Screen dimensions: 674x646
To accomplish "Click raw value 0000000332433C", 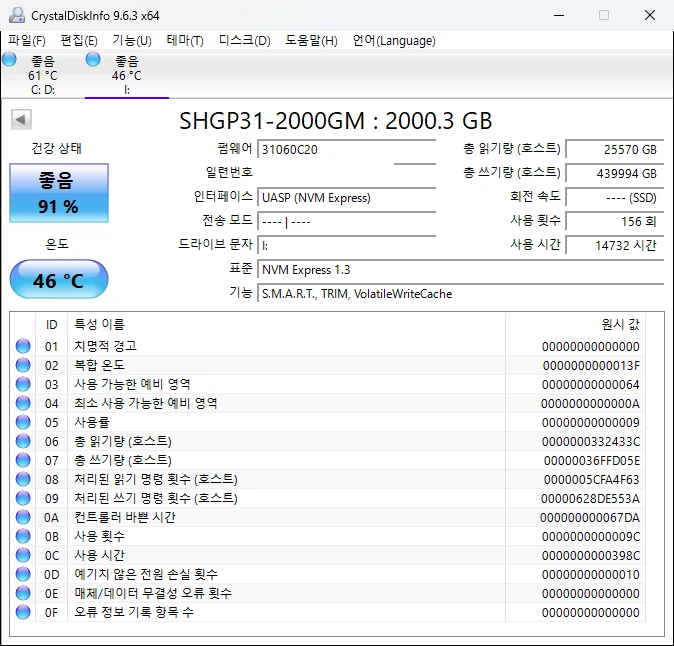I will (x=591, y=441).
